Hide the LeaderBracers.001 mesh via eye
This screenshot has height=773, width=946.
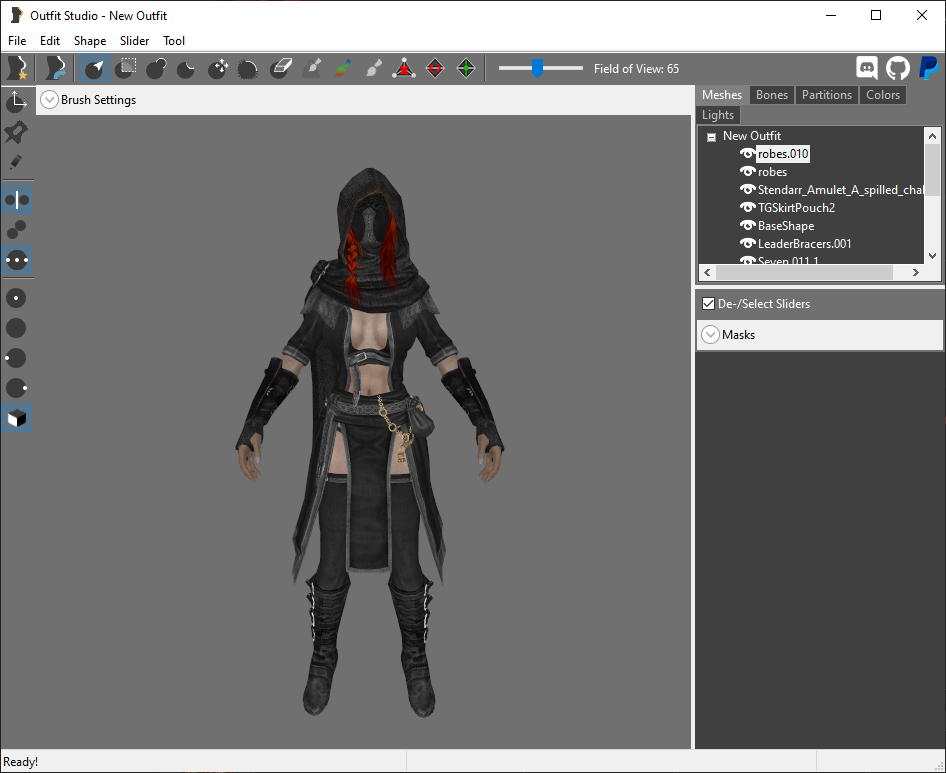(x=748, y=244)
